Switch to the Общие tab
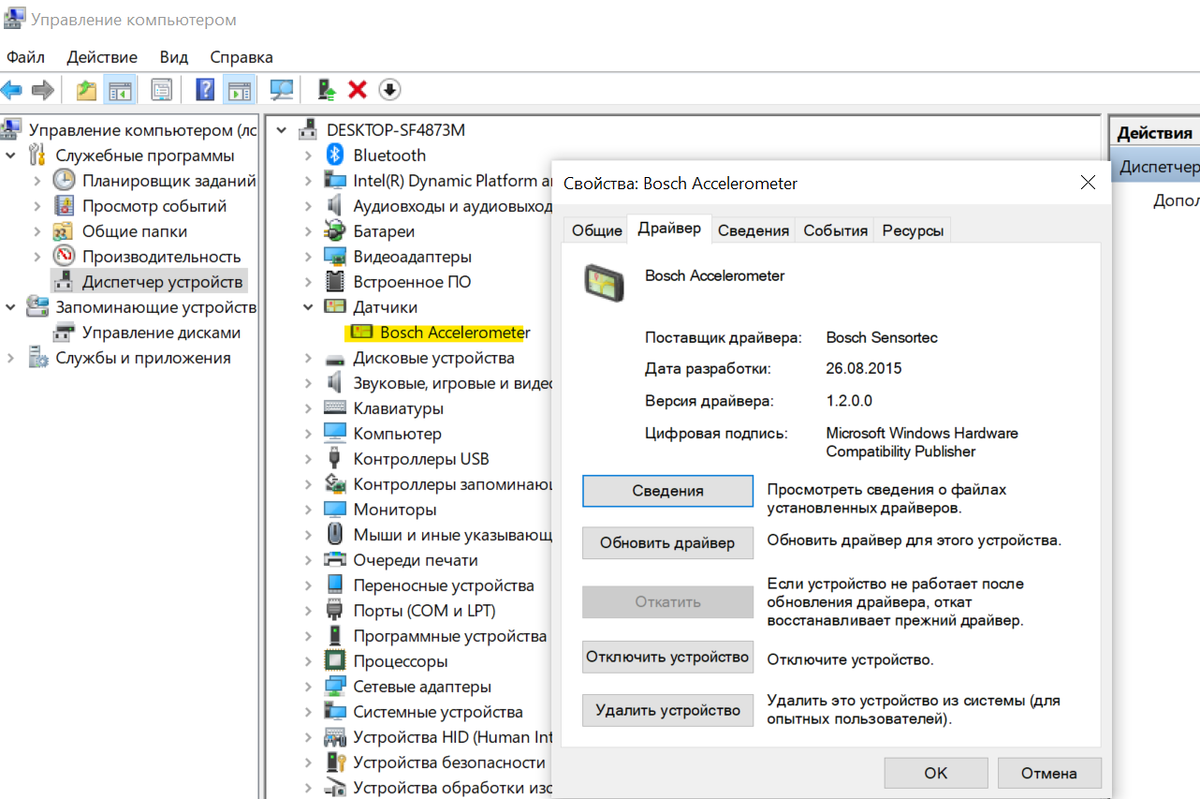This screenshot has width=1200, height=799. click(597, 230)
